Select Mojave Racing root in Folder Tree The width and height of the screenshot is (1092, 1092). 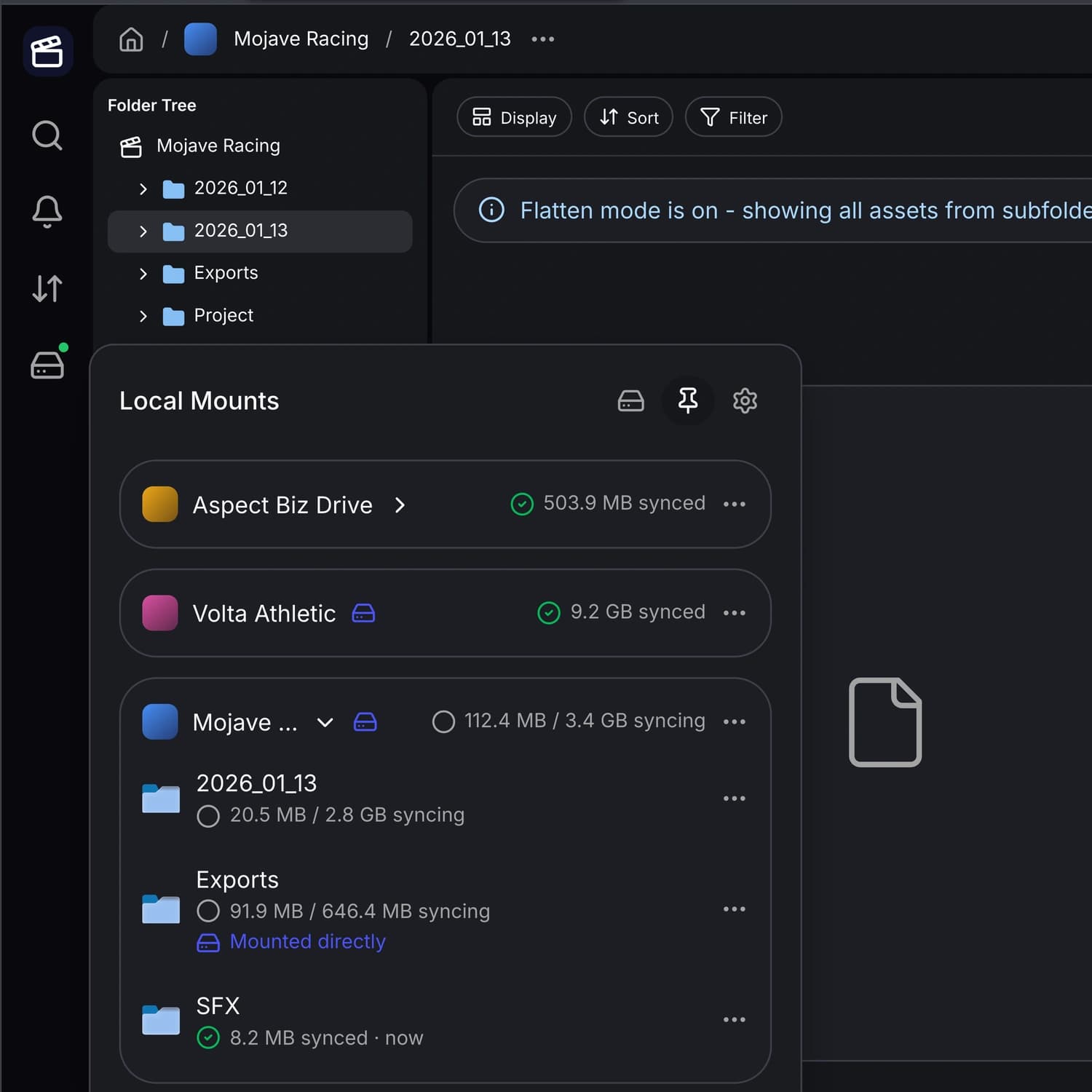point(218,146)
